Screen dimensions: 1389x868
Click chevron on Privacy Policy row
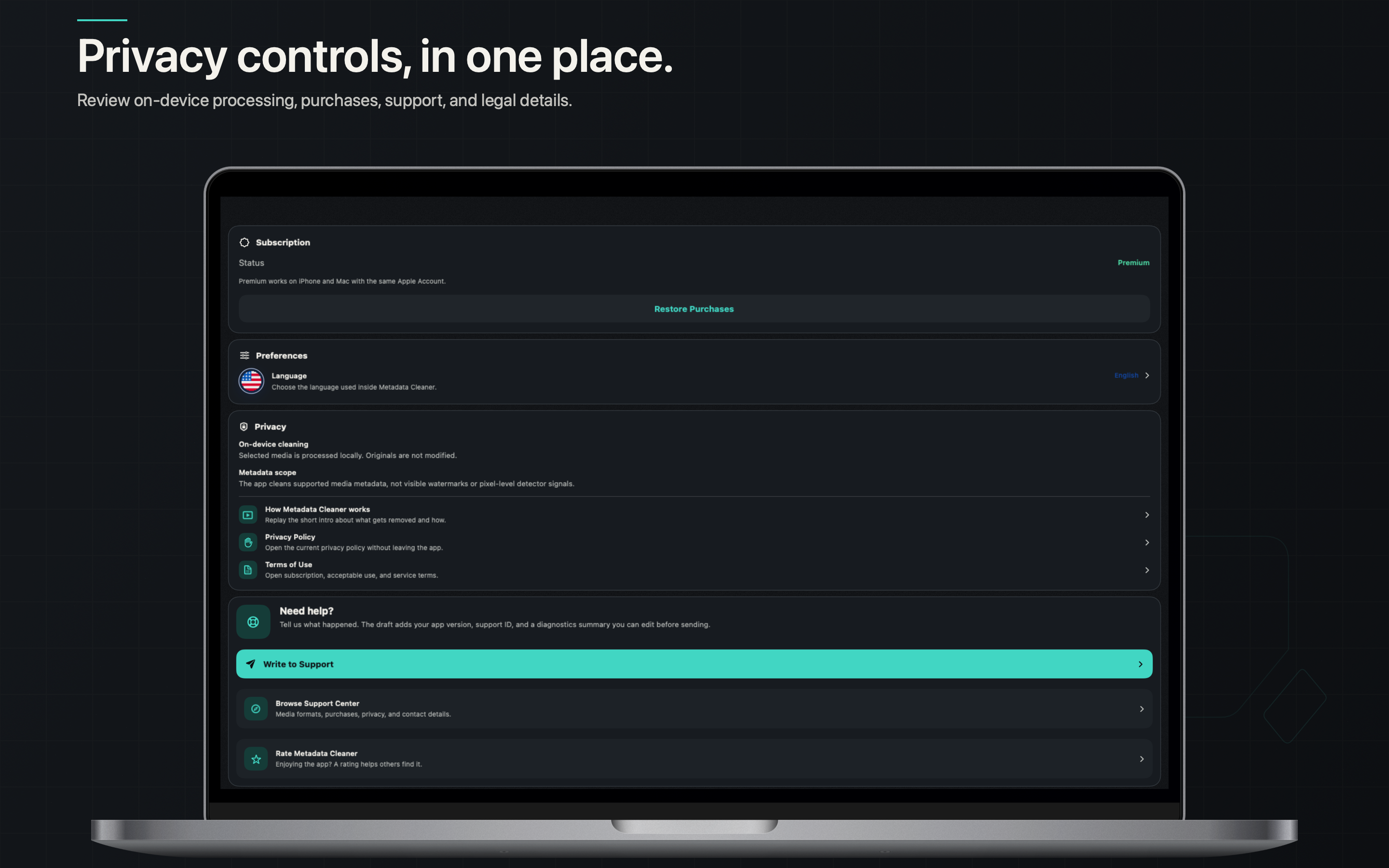[1147, 542]
